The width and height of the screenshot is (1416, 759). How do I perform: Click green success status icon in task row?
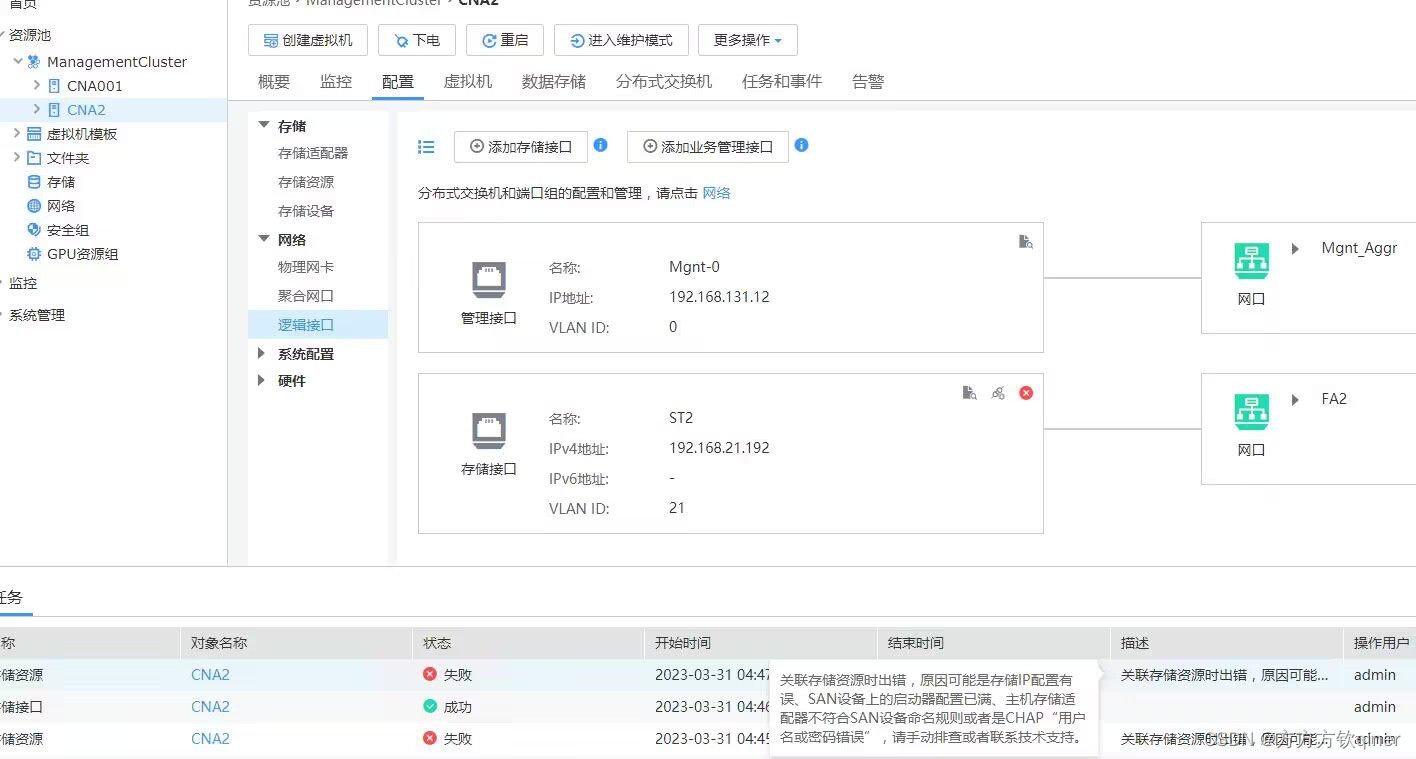(x=430, y=706)
